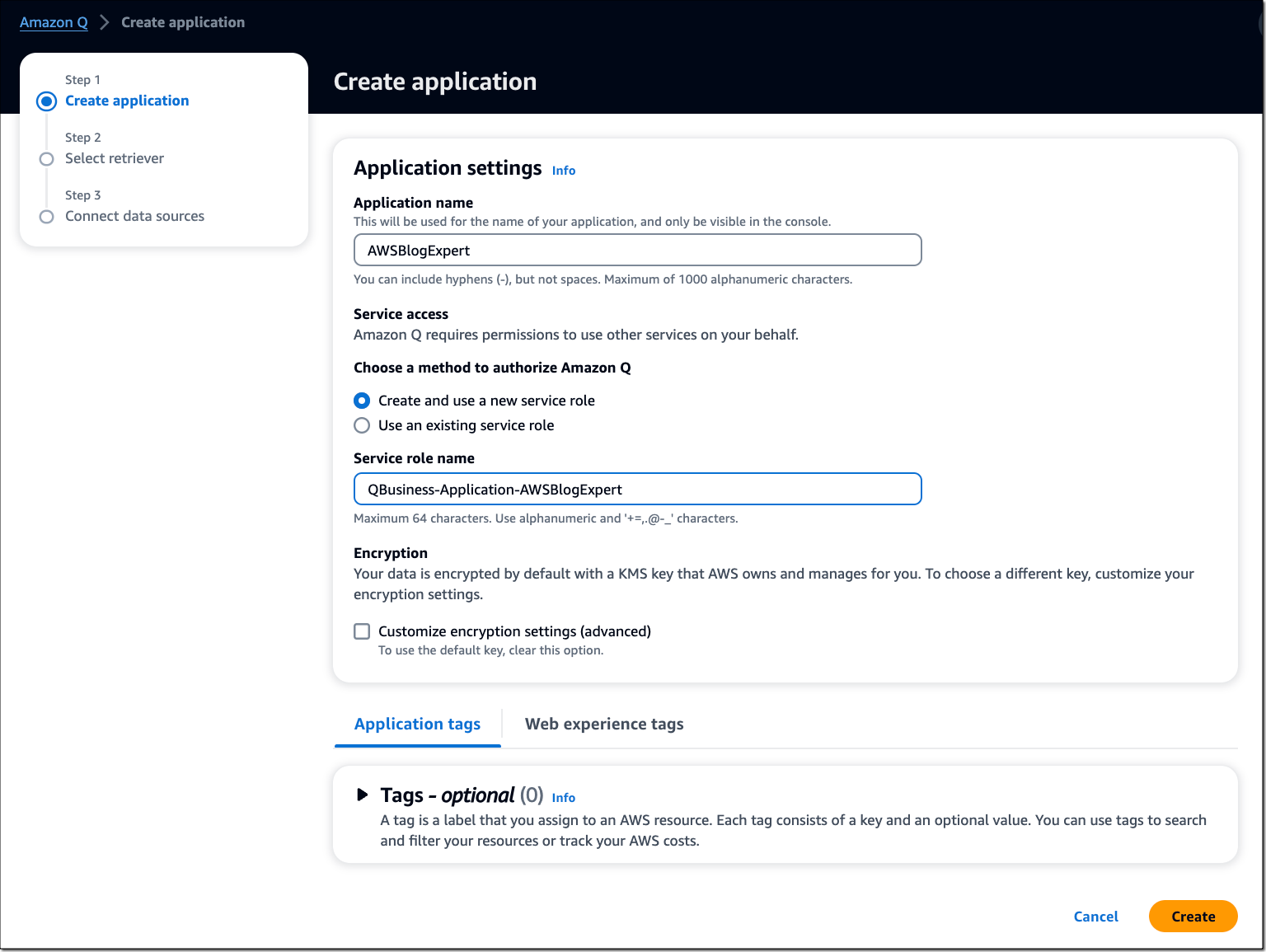The height and width of the screenshot is (952, 1266).
Task: Open the Amazon Q breadcrumb link
Action: tap(53, 22)
